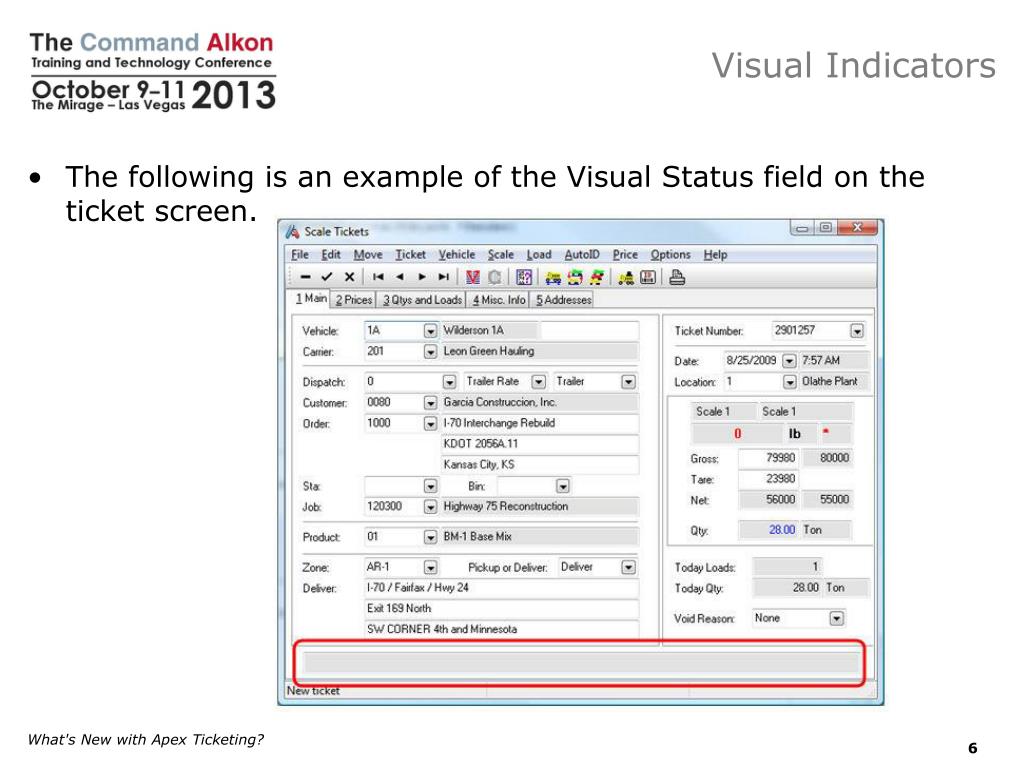Open the AutoID menu
The height and width of the screenshot is (768, 1024).
coord(582,255)
